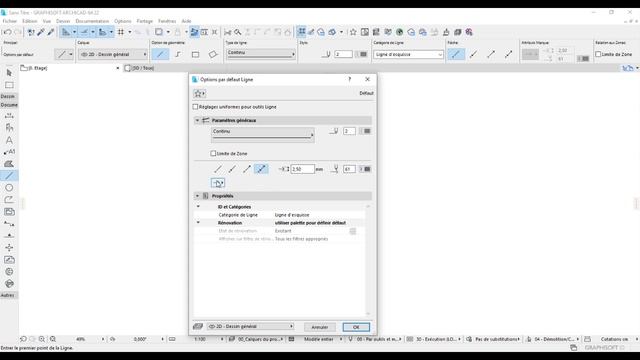Collapse the 'Rénovation' group
Image resolution: width=640 pixels, height=360 pixels.
point(198,222)
